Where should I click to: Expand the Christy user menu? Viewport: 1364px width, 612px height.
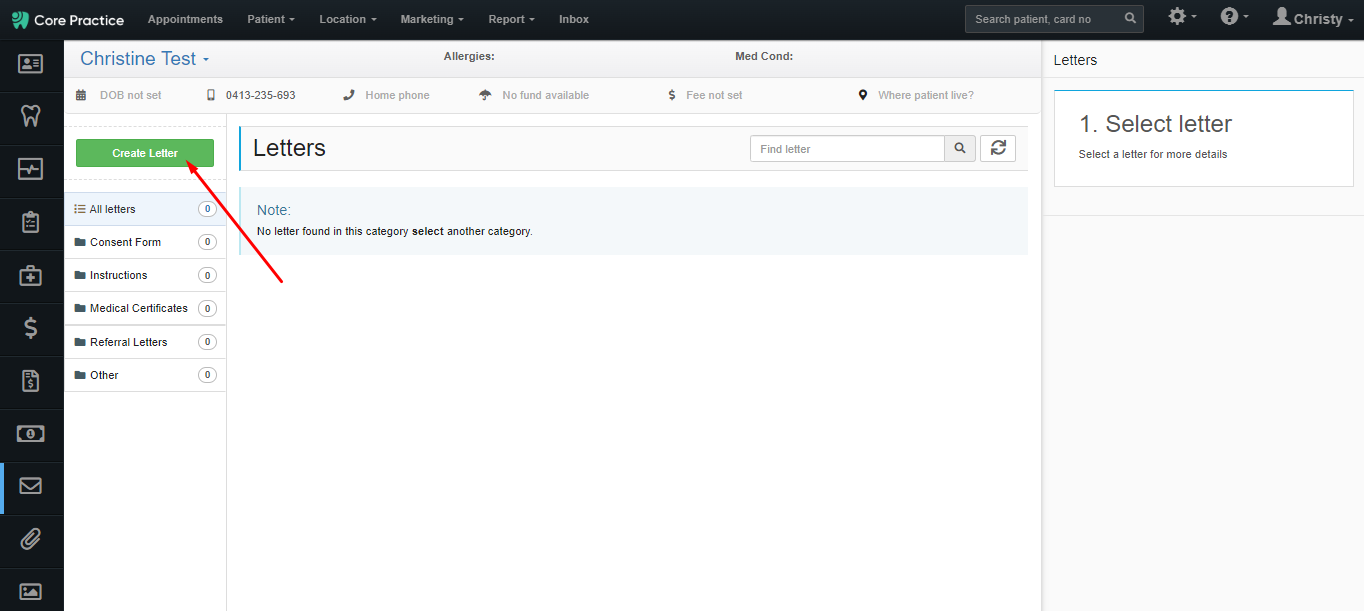click(1313, 18)
